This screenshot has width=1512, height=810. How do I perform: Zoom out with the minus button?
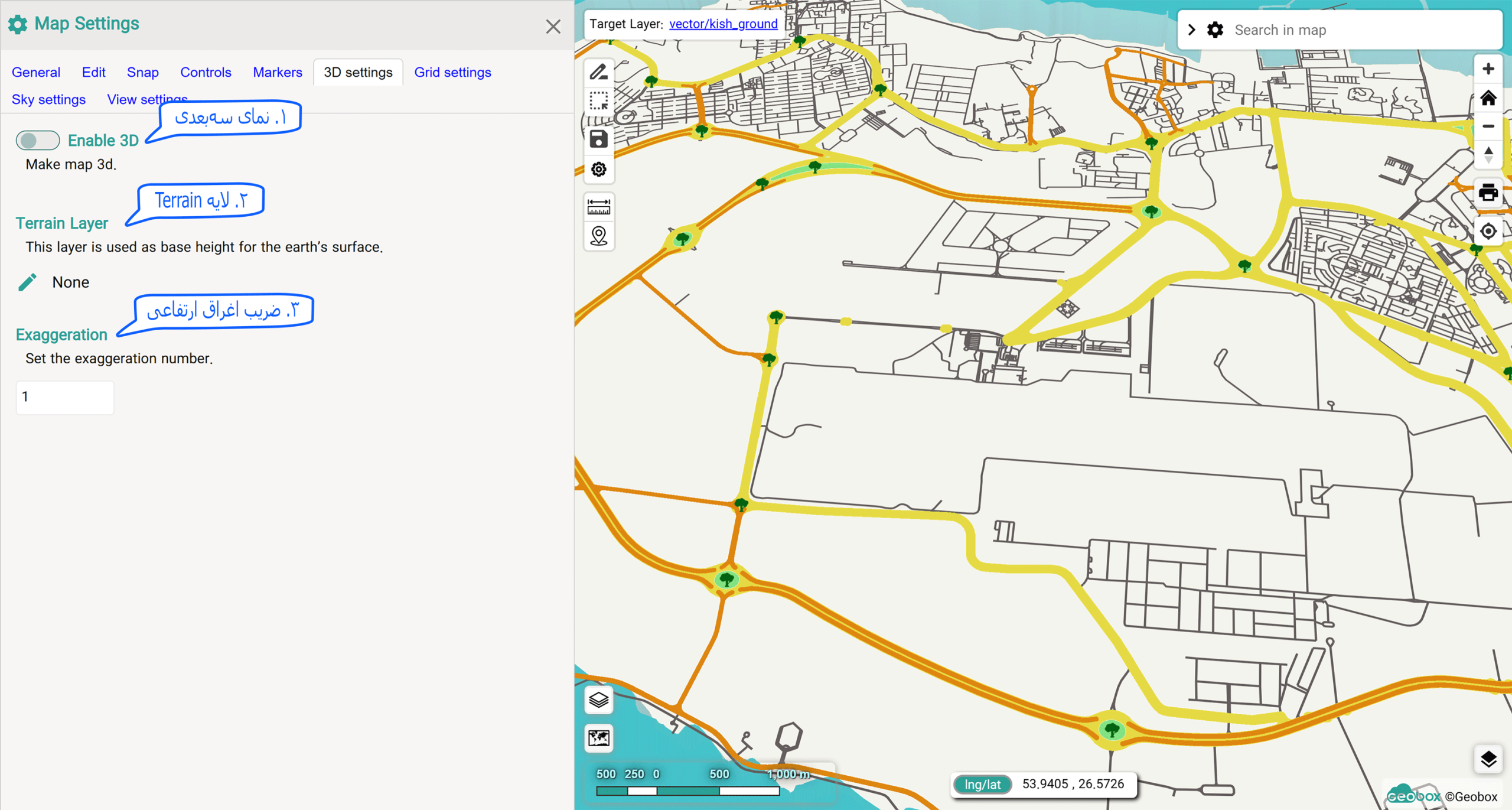(1488, 126)
